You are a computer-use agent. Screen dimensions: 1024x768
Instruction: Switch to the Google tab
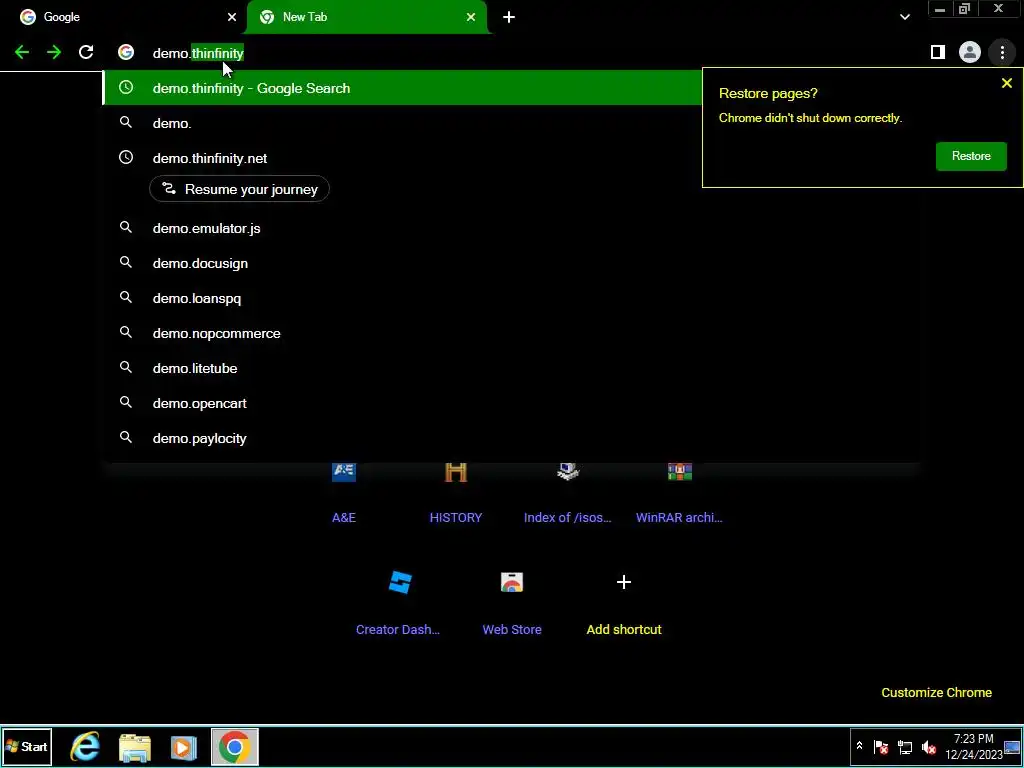click(x=123, y=17)
